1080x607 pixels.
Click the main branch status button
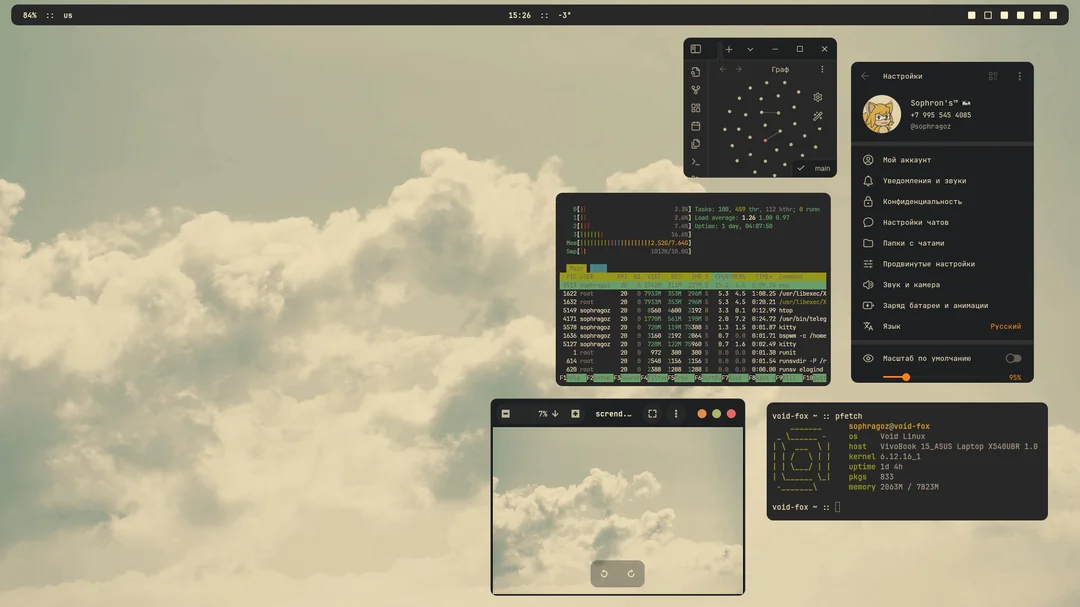coord(814,169)
